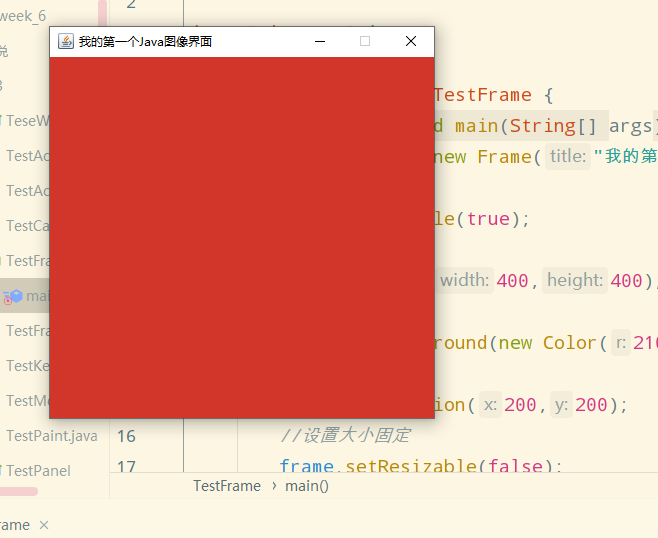This screenshot has height=538, width=658.
Task: Click the String[] type in main signature
Action: (x=553, y=126)
